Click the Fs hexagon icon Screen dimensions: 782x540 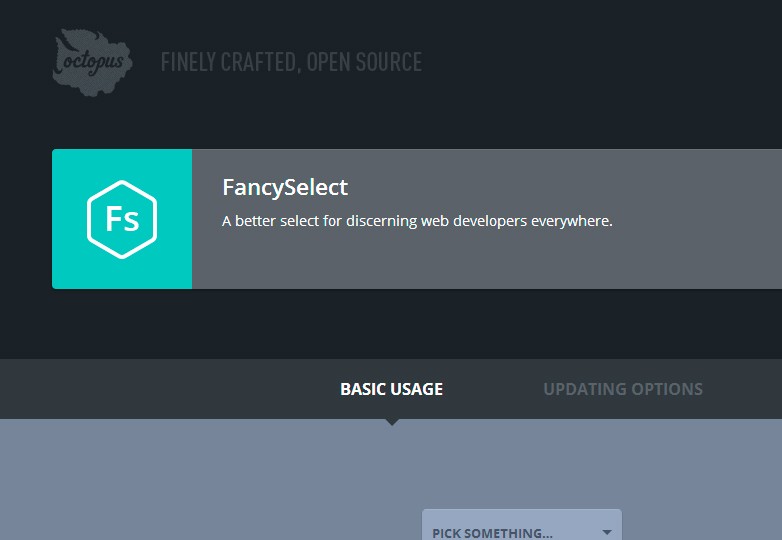tap(121, 219)
